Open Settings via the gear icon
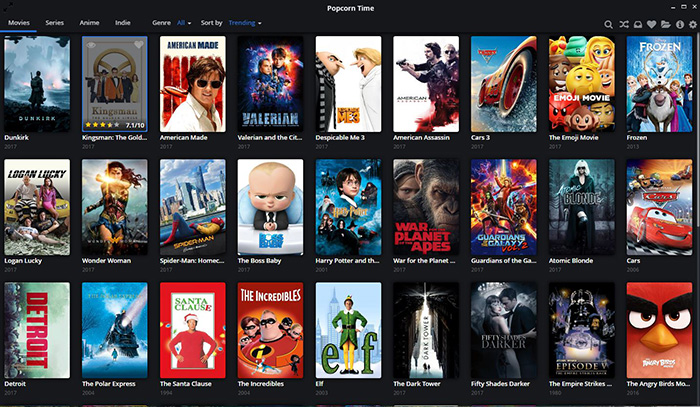 [x=693, y=23]
